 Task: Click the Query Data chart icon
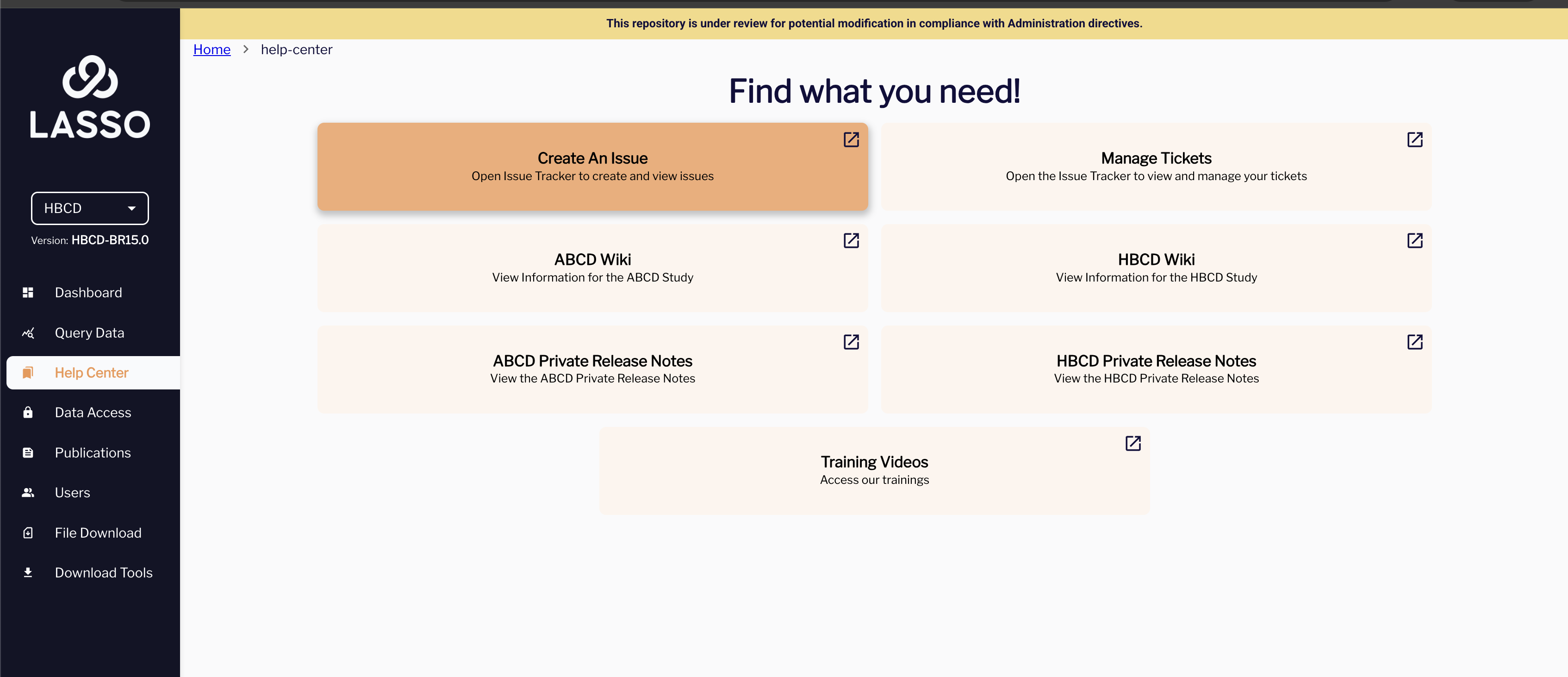tap(28, 333)
